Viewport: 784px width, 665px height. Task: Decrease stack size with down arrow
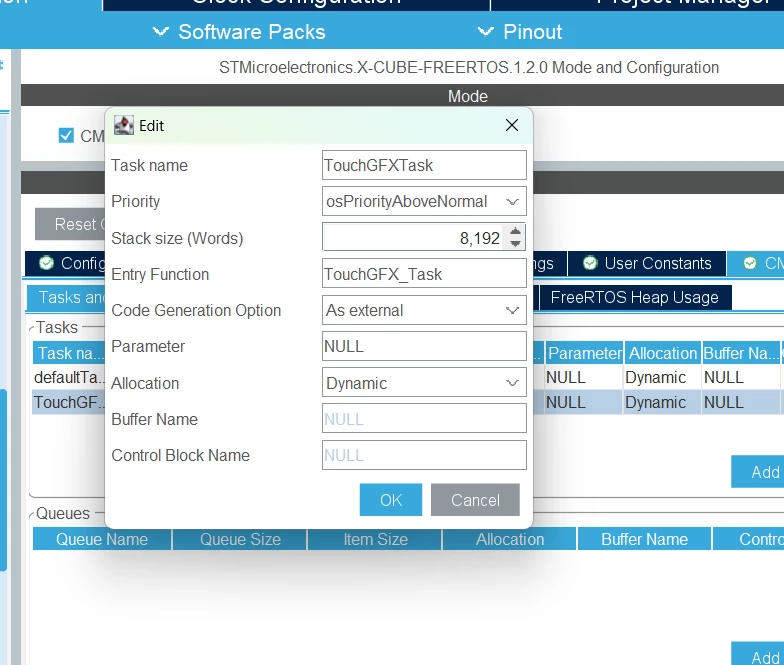516,244
